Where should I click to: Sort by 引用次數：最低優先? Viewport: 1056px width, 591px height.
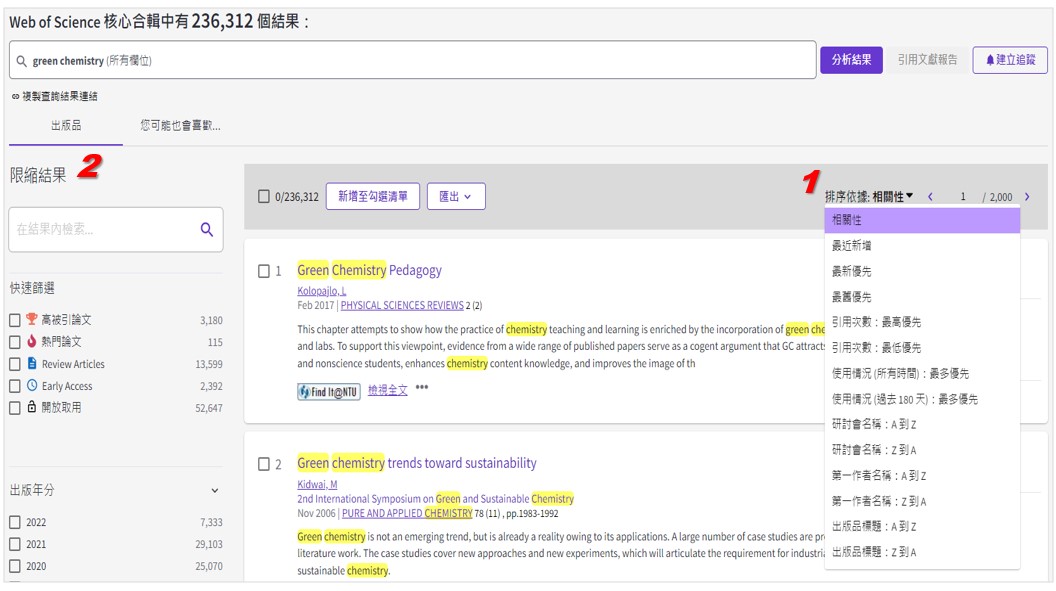(922, 348)
